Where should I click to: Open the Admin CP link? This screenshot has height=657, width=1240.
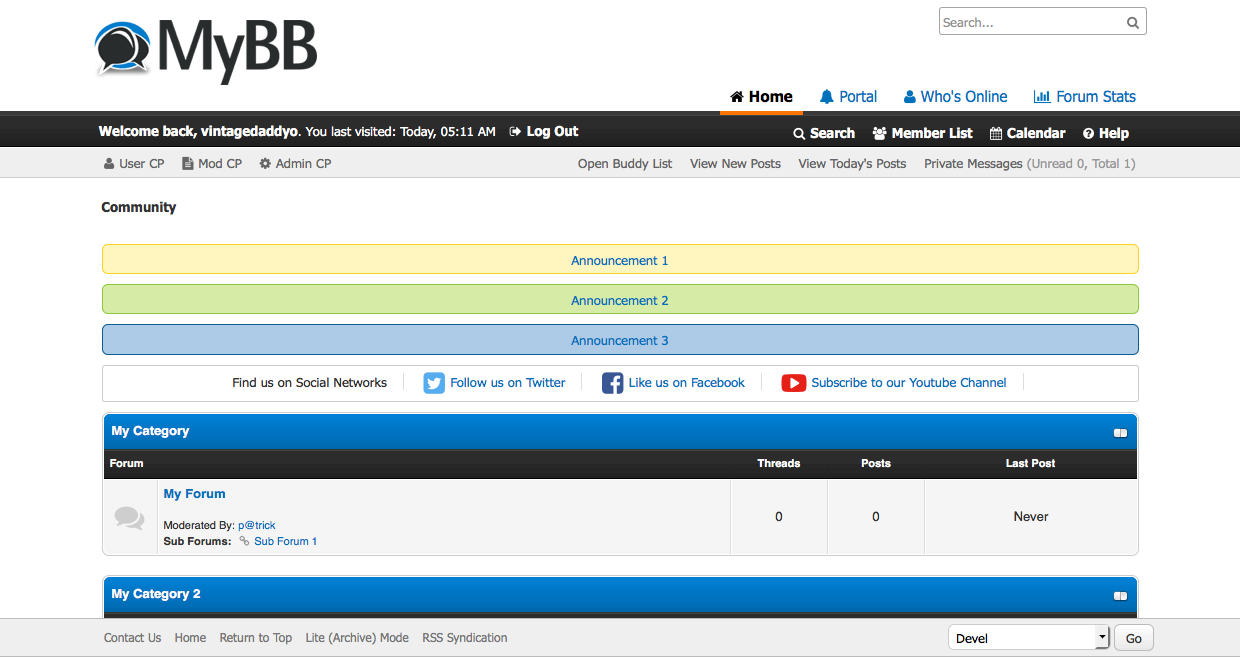click(295, 163)
